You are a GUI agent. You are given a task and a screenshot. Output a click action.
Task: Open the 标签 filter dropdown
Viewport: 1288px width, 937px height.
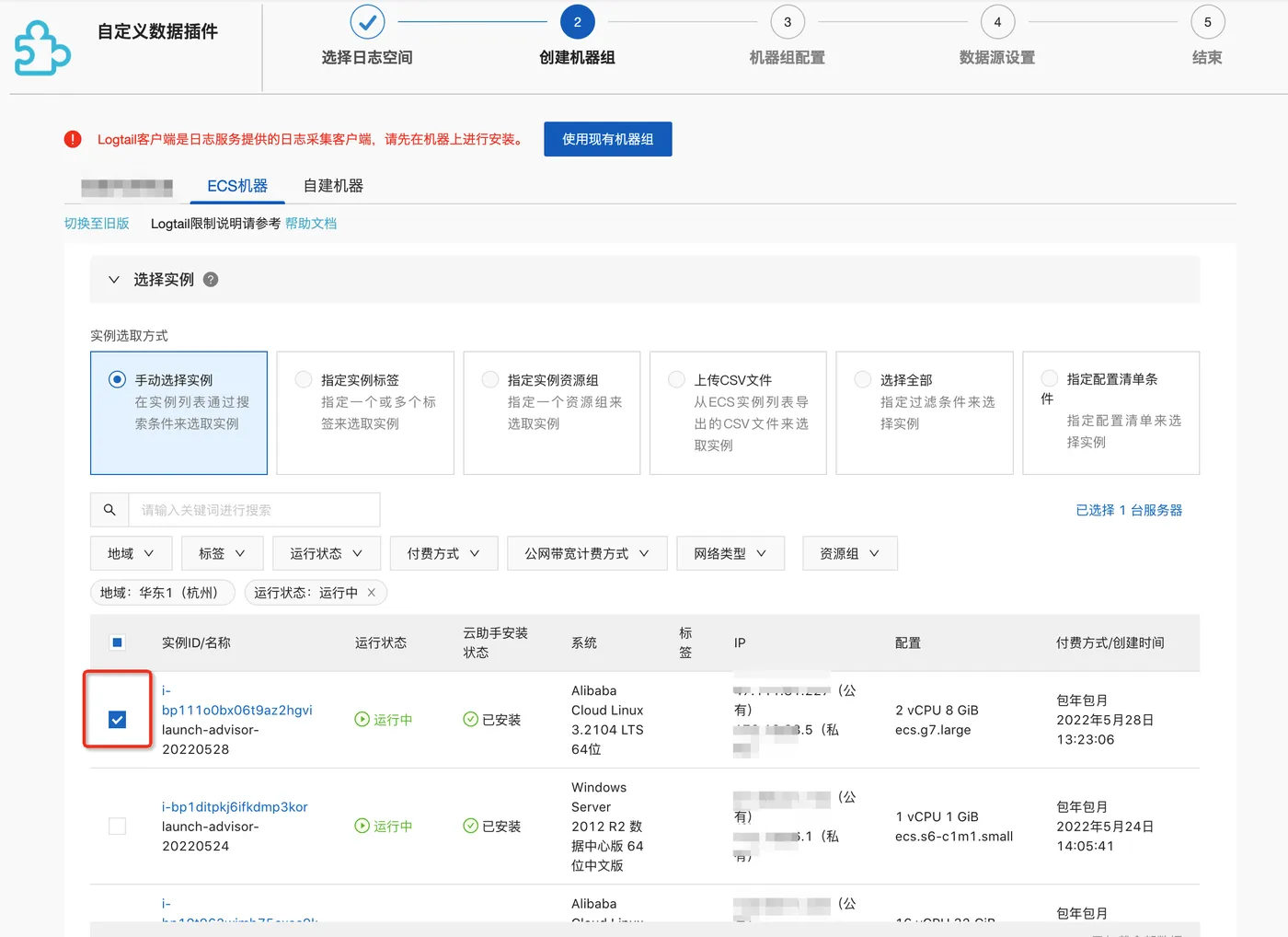tap(223, 553)
